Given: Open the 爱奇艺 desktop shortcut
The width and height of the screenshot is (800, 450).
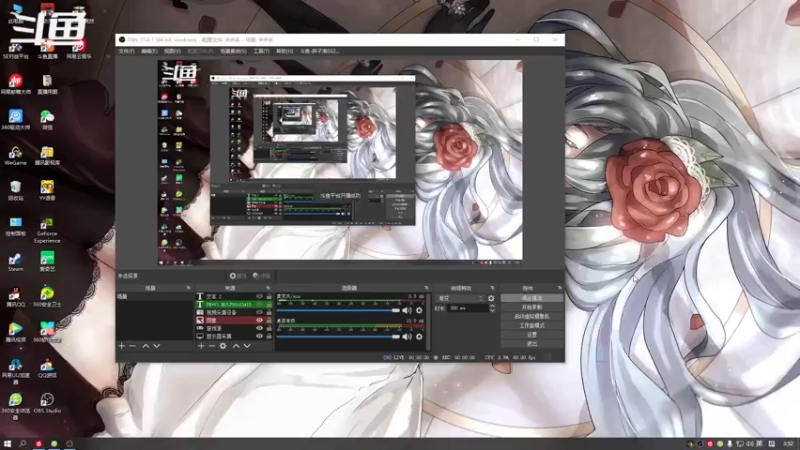Looking at the screenshot, I should click(47, 262).
